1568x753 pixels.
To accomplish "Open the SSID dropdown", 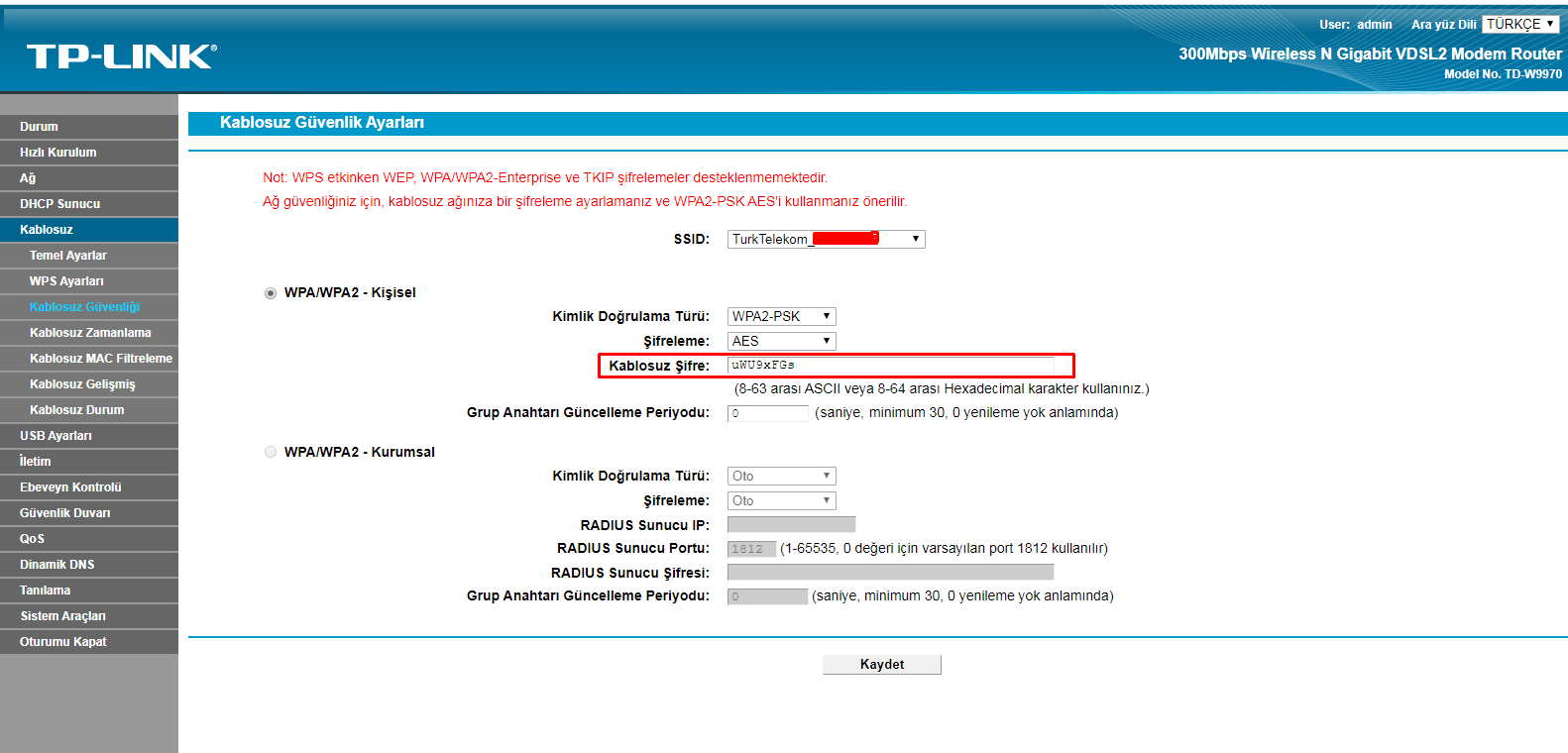I will [x=826, y=239].
